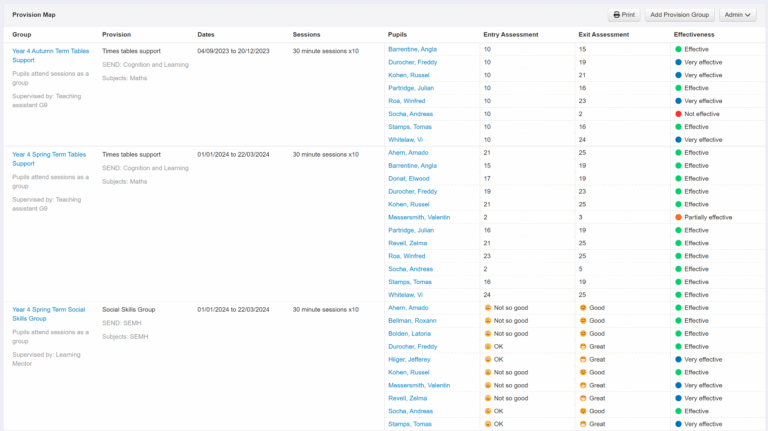
Task: Open the Admin dropdown menu
Action: click(x=737, y=15)
